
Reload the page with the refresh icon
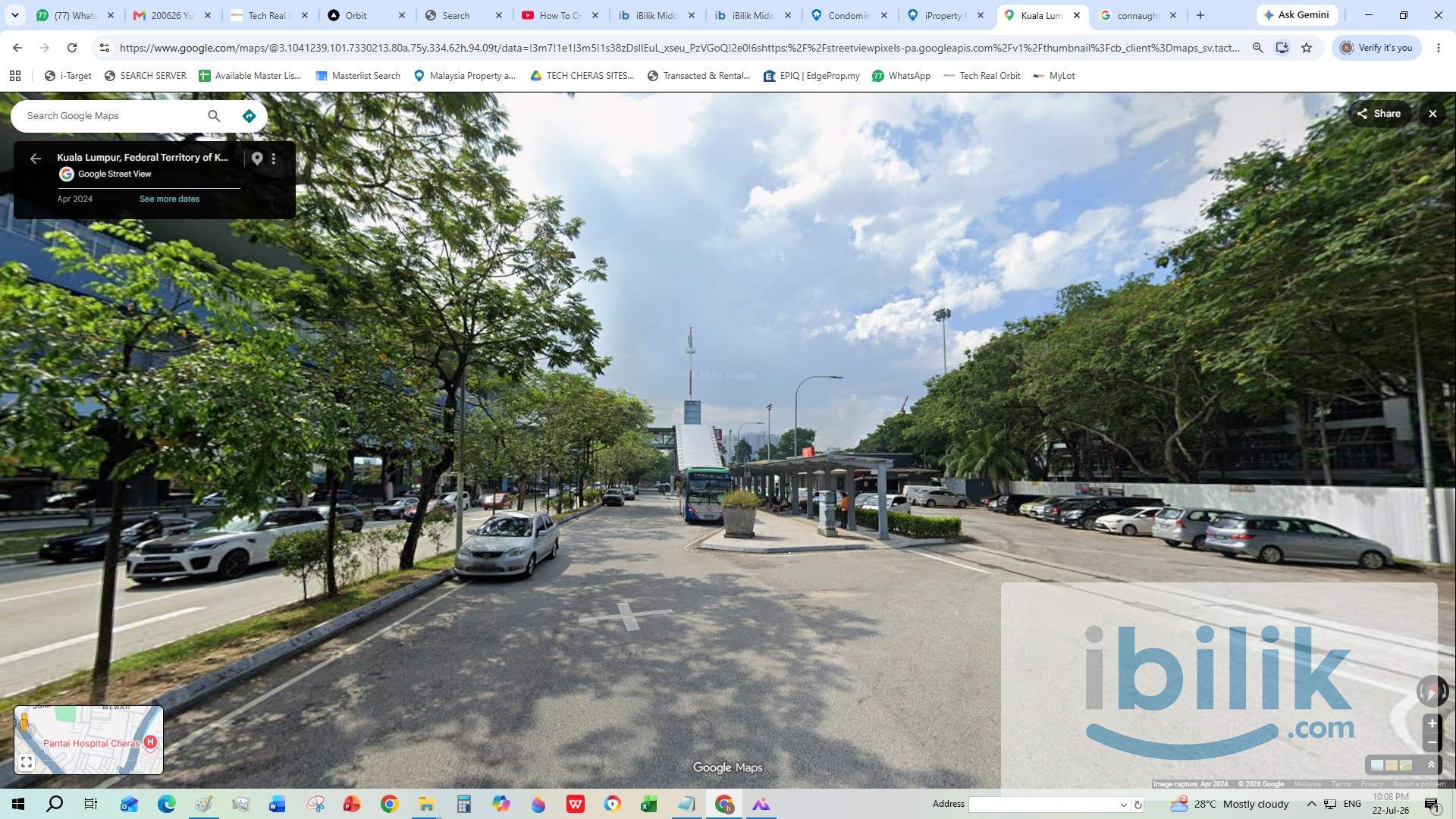[x=72, y=48]
